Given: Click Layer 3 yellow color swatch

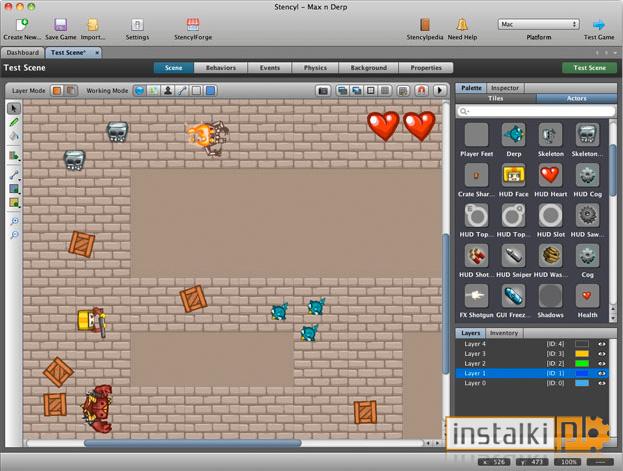Looking at the screenshot, I should pos(582,354).
